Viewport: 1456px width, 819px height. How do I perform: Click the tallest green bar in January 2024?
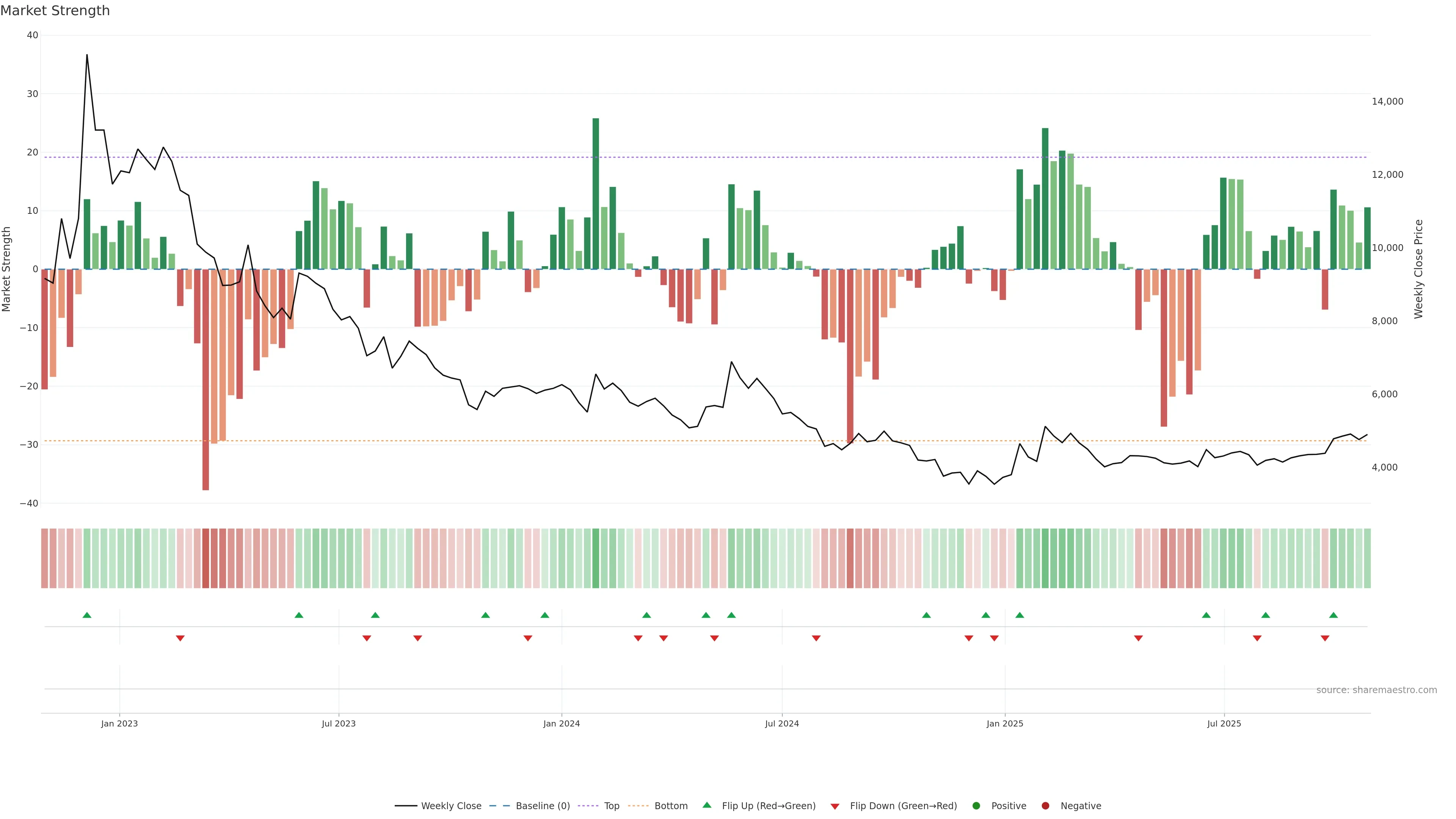[x=596, y=192]
